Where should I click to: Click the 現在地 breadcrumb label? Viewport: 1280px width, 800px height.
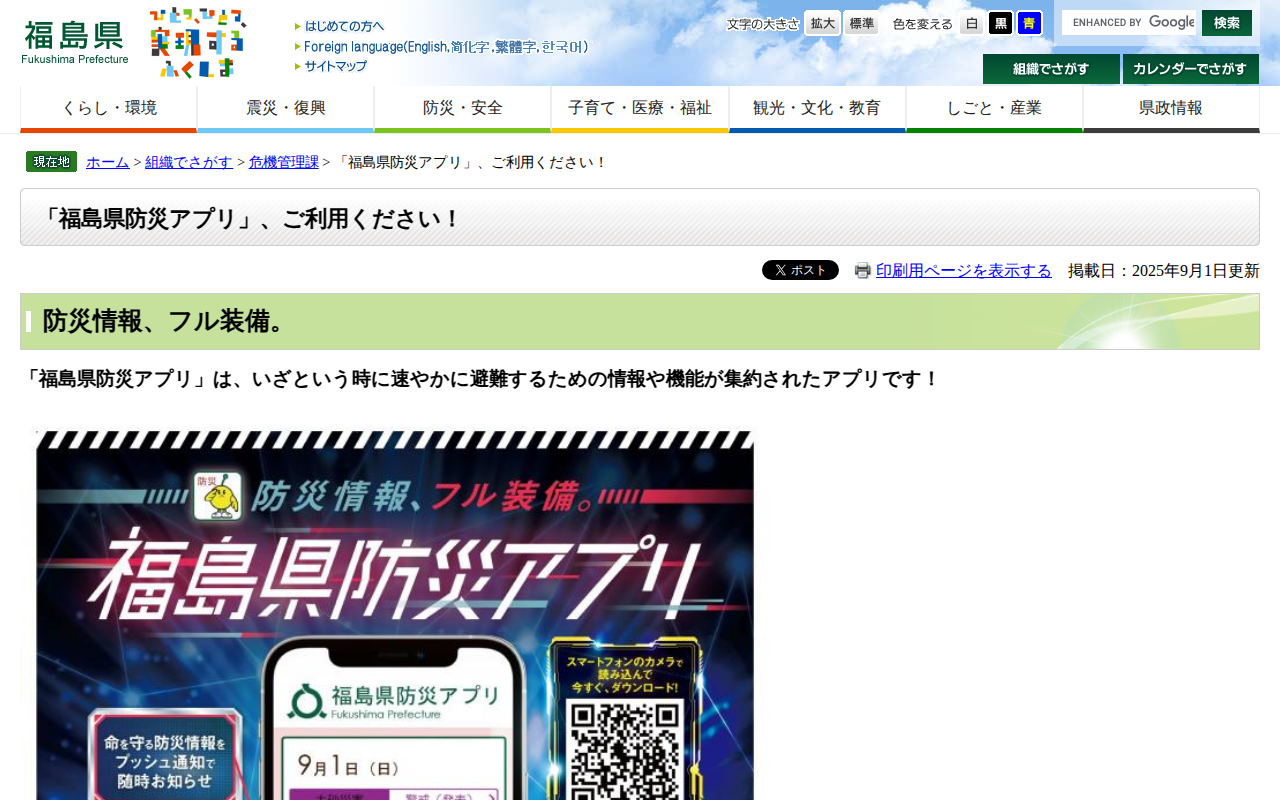point(51,162)
